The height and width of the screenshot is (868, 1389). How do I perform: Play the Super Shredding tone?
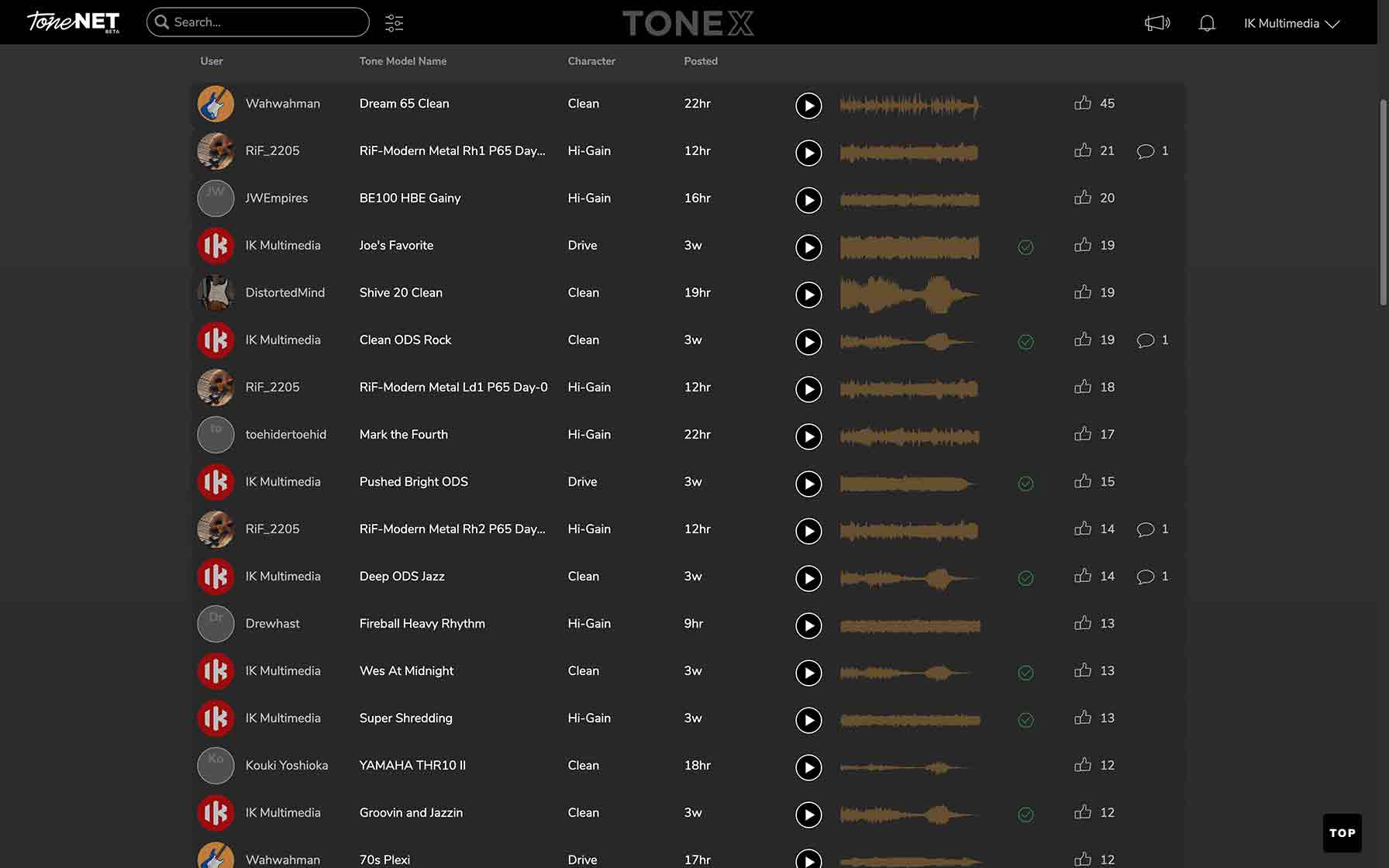pyautogui.click(x=808, y=720)
